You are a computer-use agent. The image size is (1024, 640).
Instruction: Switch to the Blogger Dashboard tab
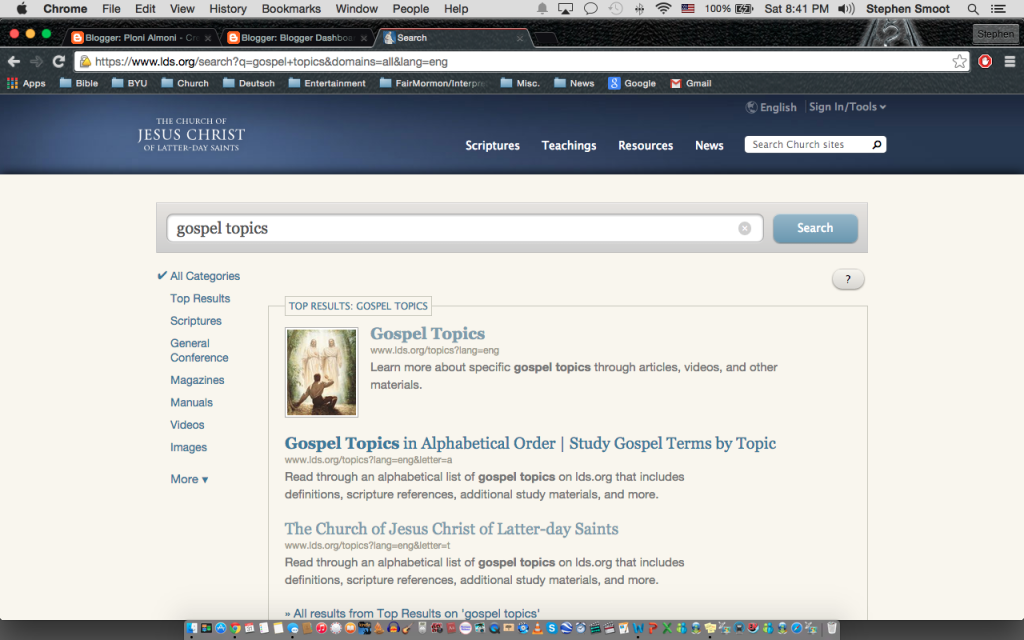[297, 38]
